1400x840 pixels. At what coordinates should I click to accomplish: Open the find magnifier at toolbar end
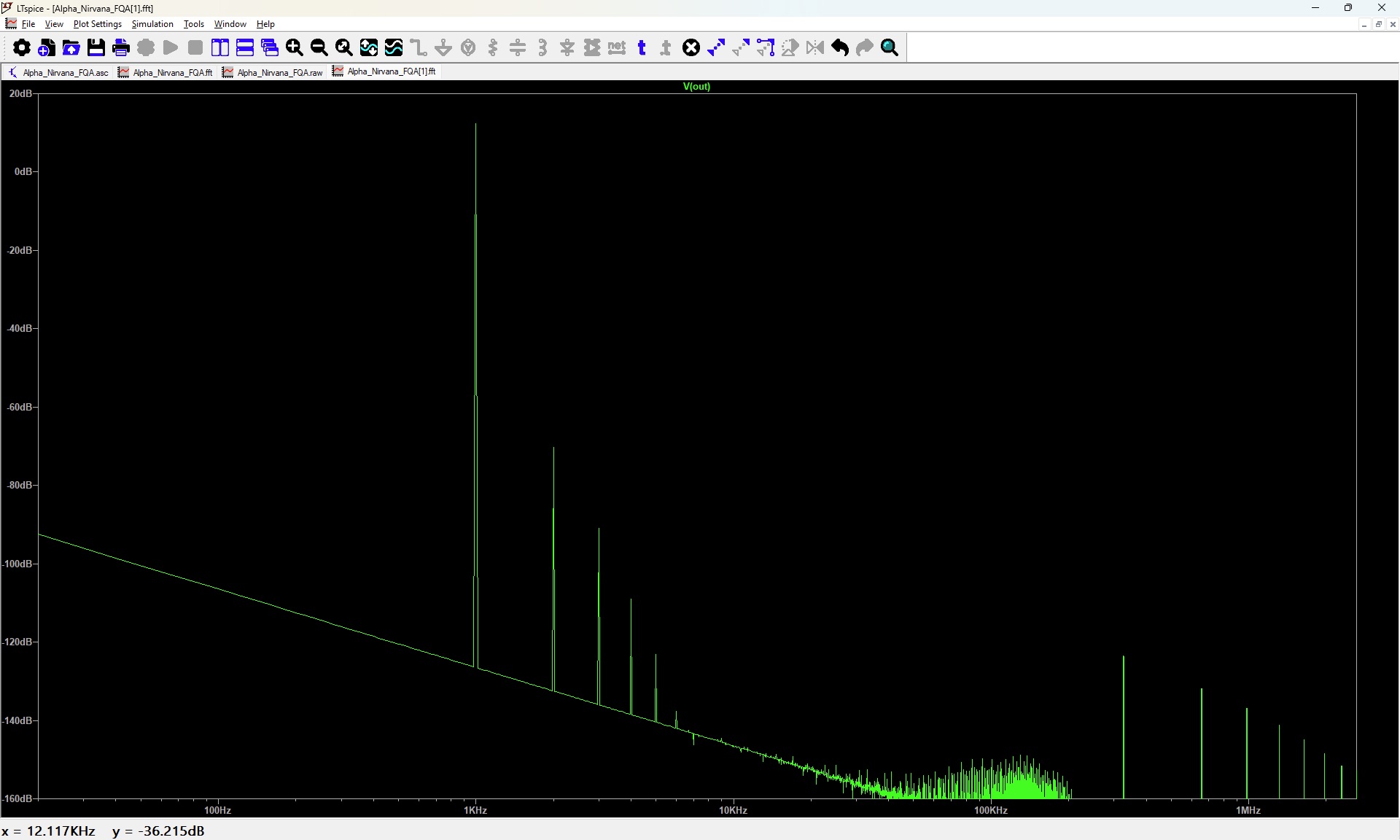(x=890, y=48)
